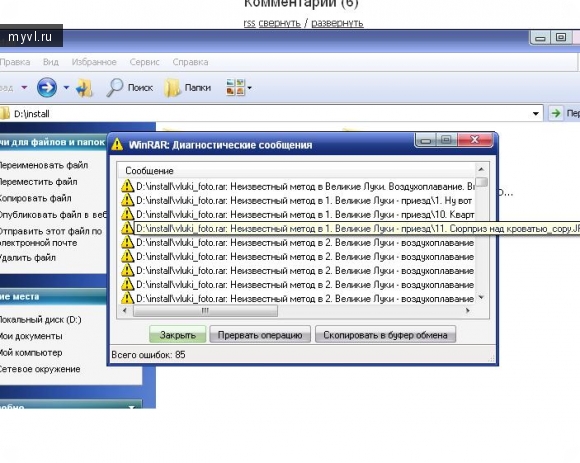The image size is (580, 463).
Task: Click the Поиск search toolbar button
Action: [129, 88]
